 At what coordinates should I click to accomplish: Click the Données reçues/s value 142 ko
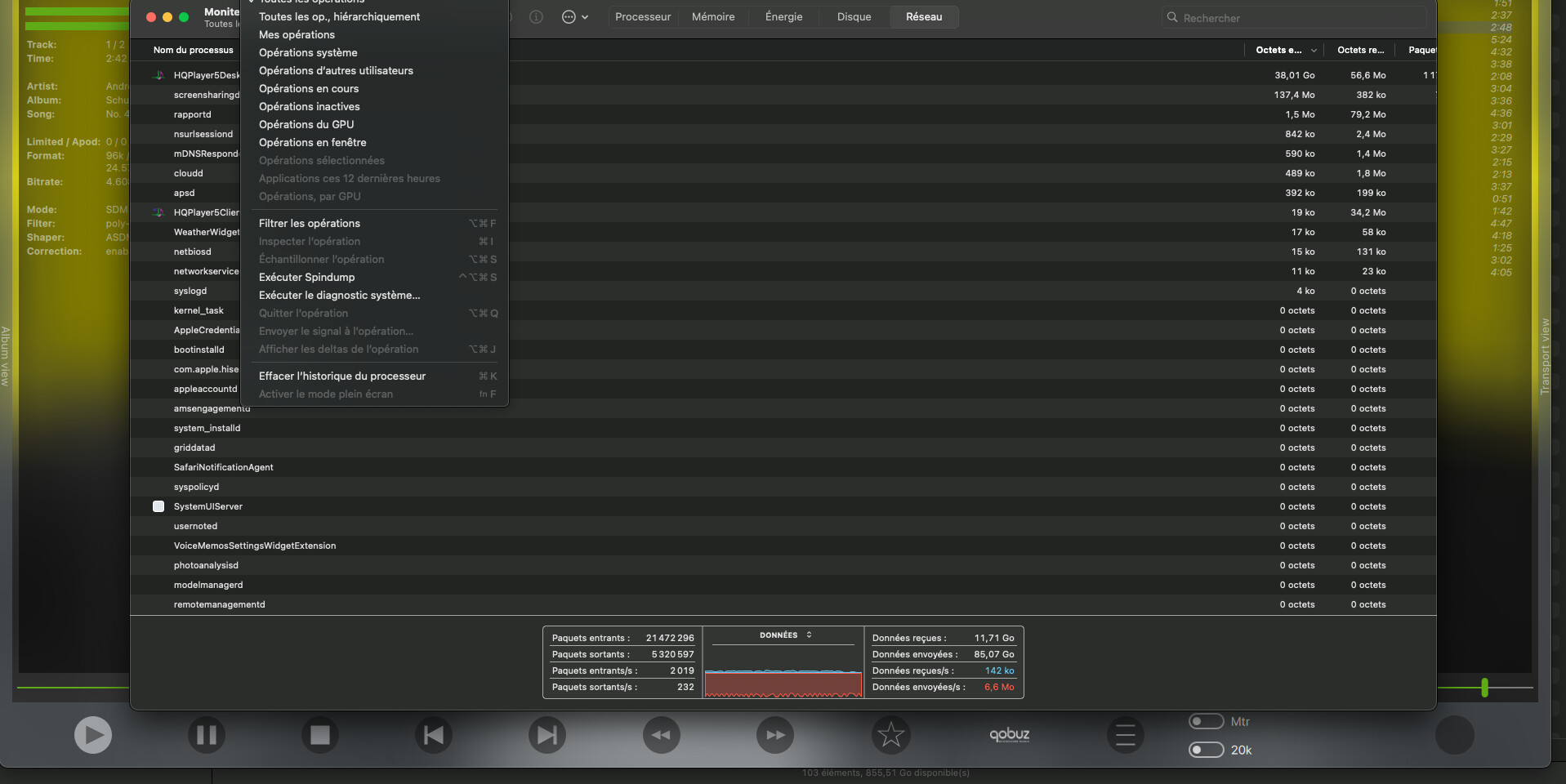(x=999, y=670)
